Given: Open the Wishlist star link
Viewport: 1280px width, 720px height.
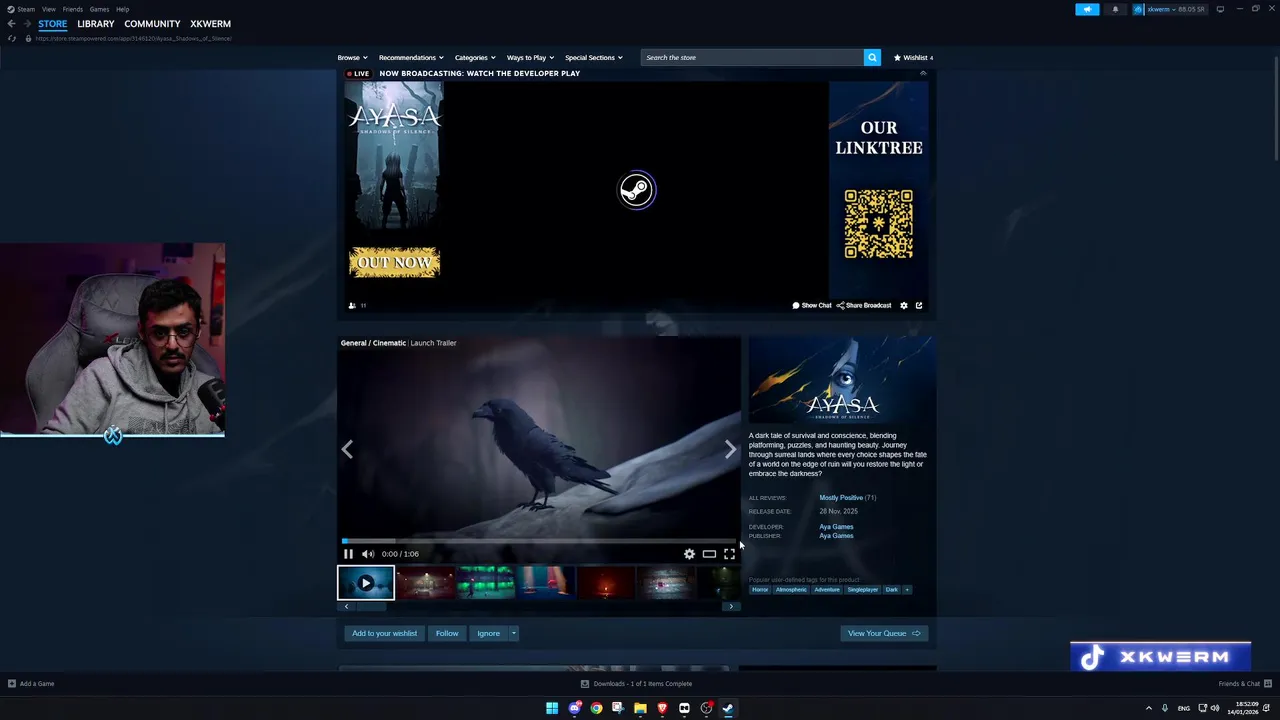Looking at the screenshot, I should [913, 58].
